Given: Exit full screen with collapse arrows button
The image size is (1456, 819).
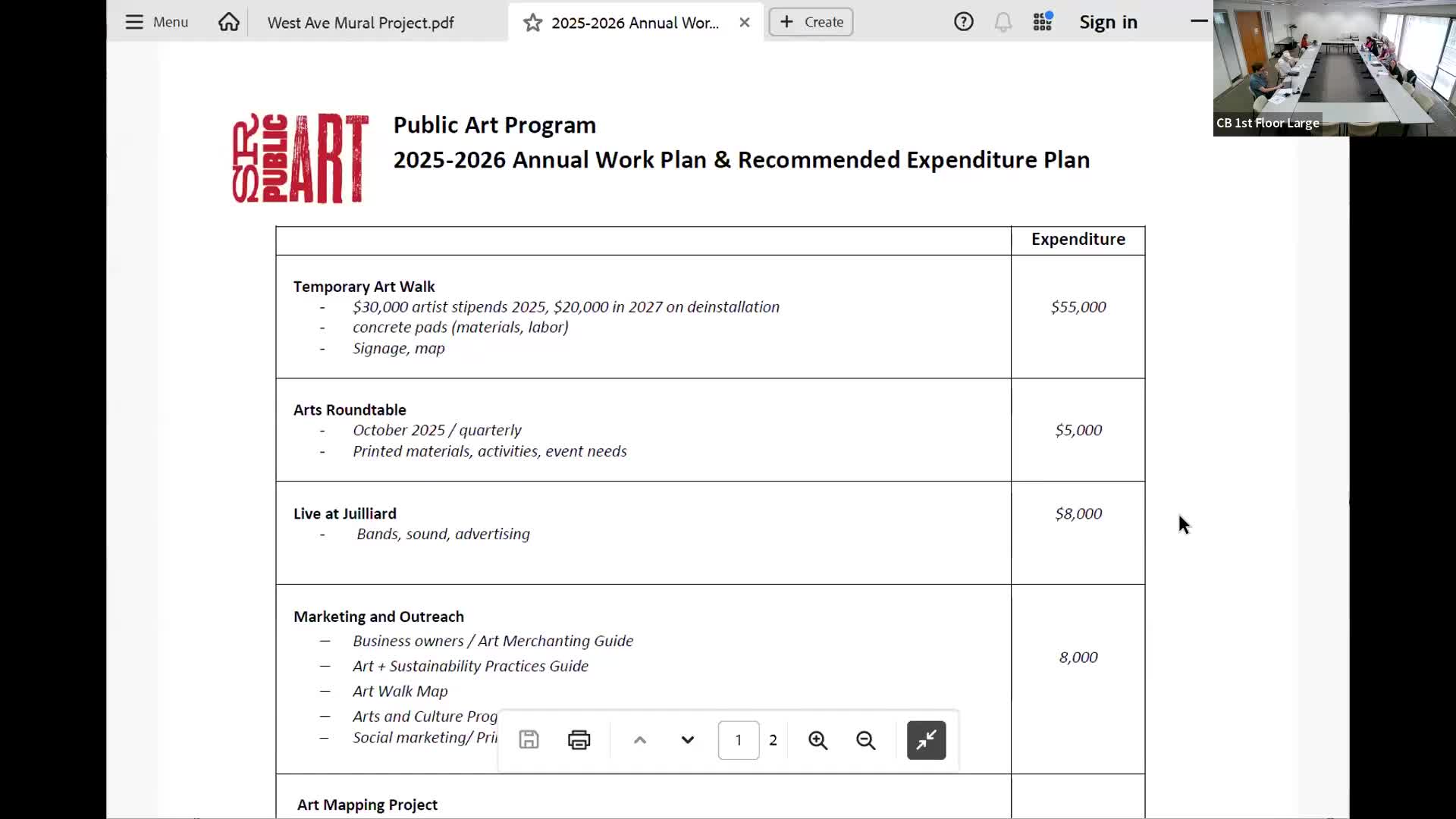Looking at the screenshot, I should click(x=926, y=740).
